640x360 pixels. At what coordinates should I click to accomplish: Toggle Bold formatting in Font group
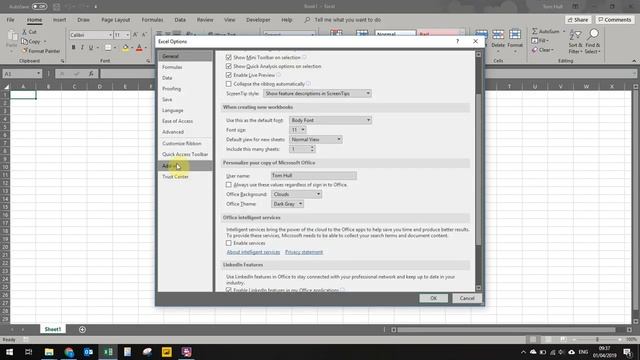pyautogui.click(x=73, y=48)
